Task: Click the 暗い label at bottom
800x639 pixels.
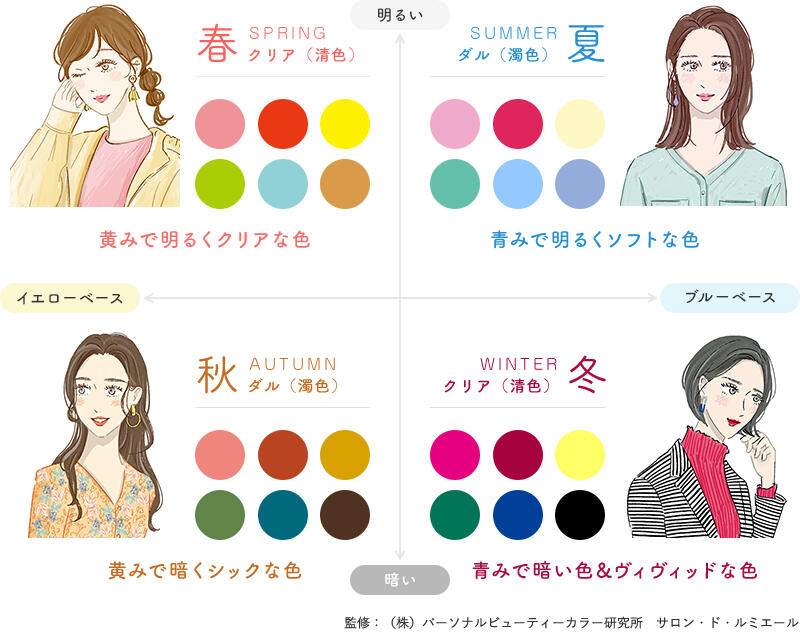Action: point(400,580)
